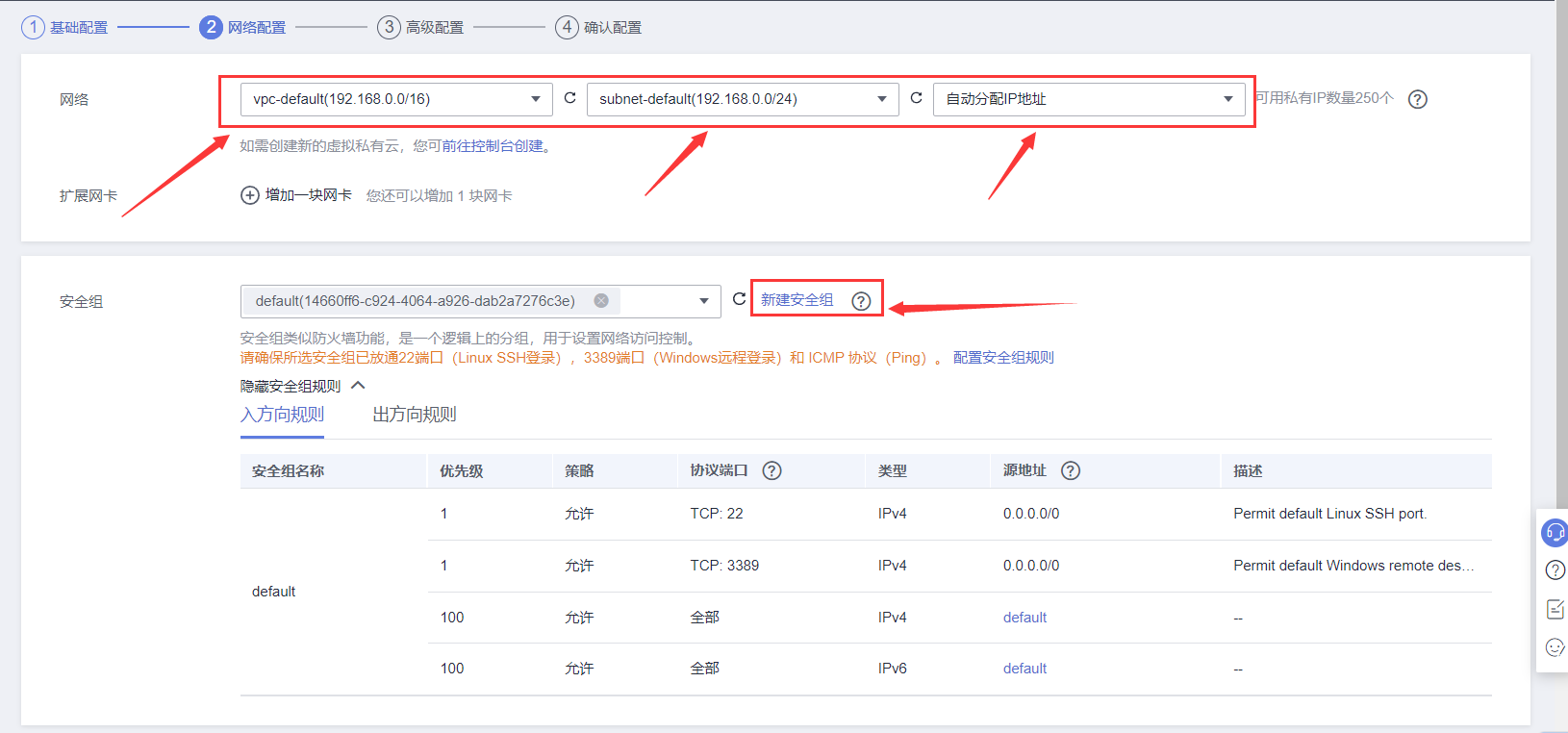Viewport: 1568px width, 733px height.
Task: Switch to 入方向规则 tab
Action: pyautogui.click(x=282, y=415)
